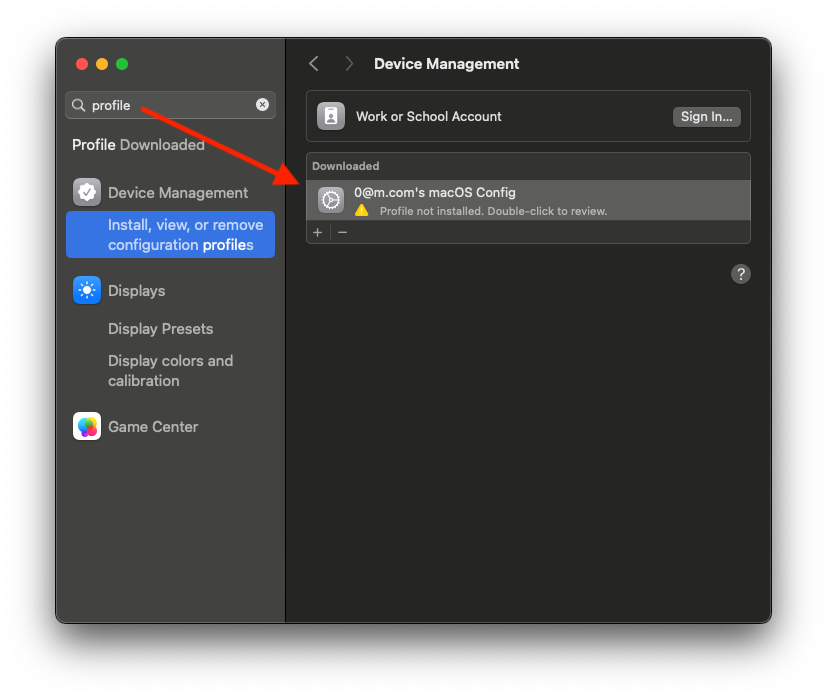827x697 pixels.
Task: Remove the profile with the minus button
Action: (342, 233)
